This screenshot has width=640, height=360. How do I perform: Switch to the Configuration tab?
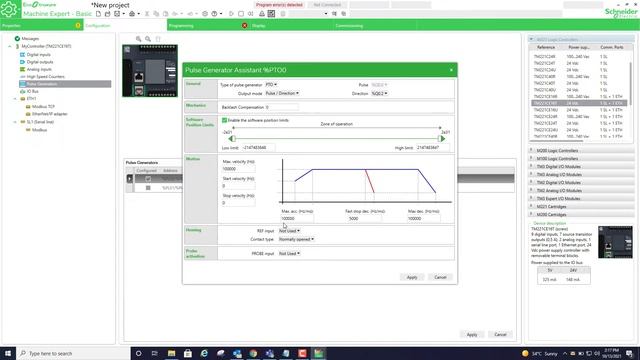click(125, 25)
